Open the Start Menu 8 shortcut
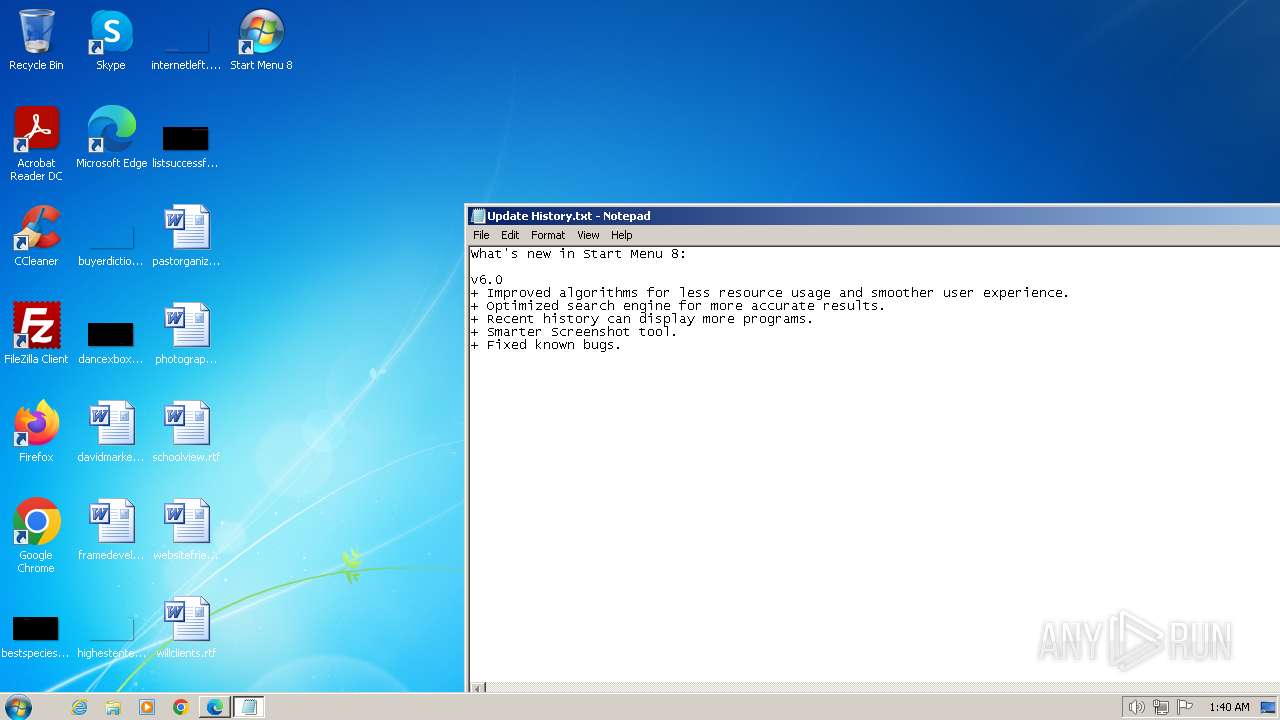Screen dimensions: 1280x720 click(261, 40)
